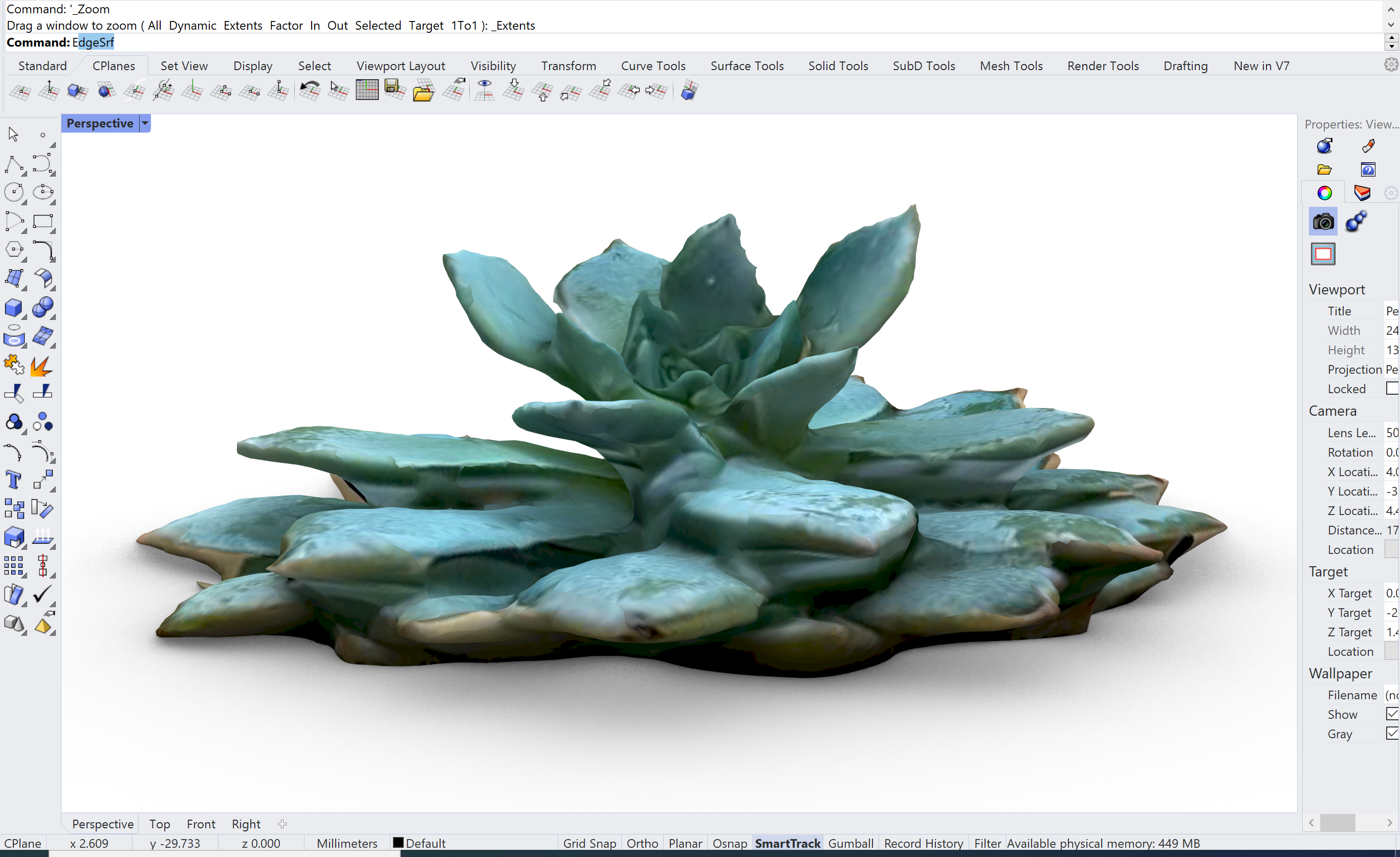Toggle the wallpaper Gray checkbox

[1391, 734]
